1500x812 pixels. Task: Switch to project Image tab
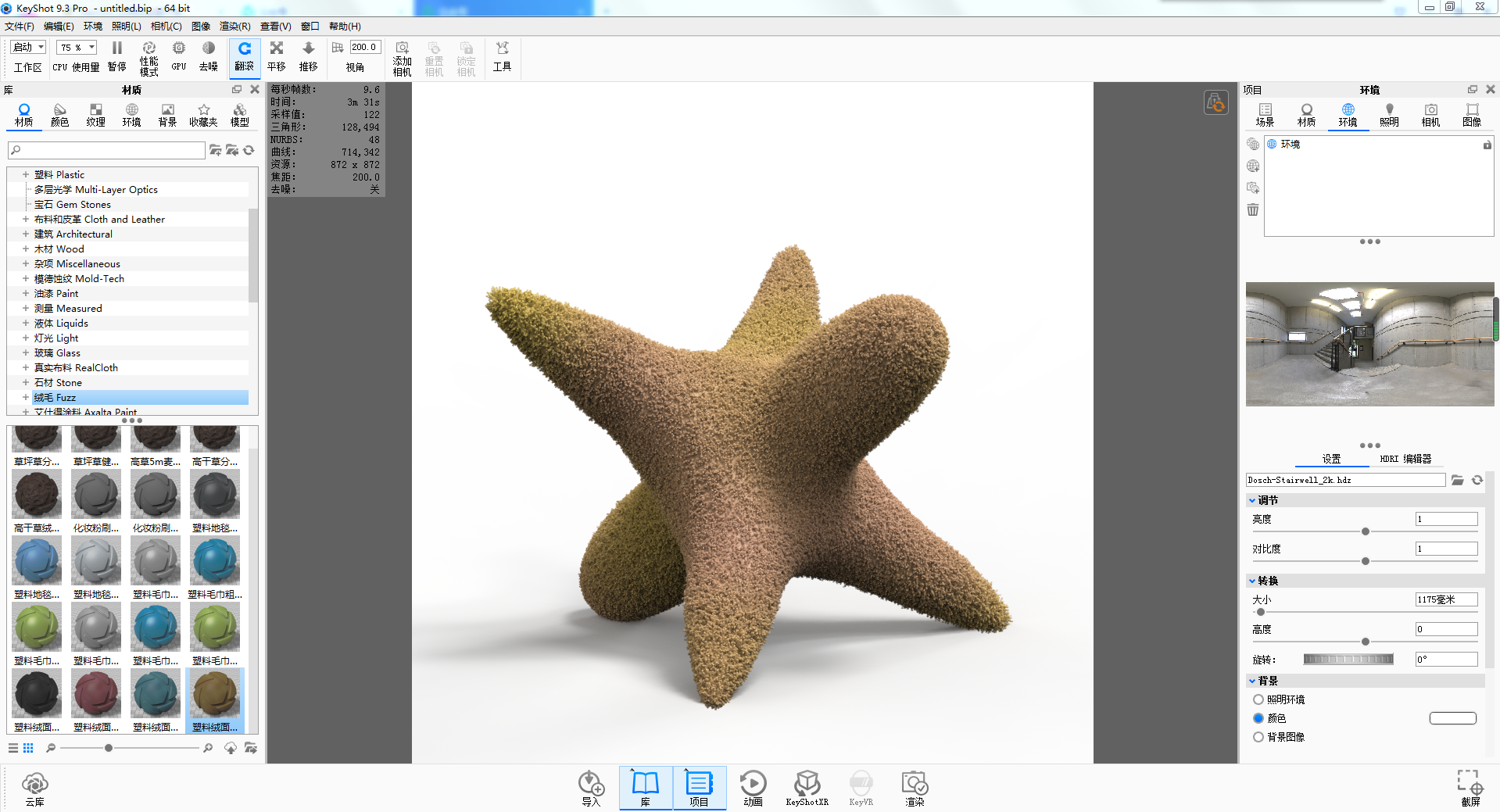(x=1472, y=115)
